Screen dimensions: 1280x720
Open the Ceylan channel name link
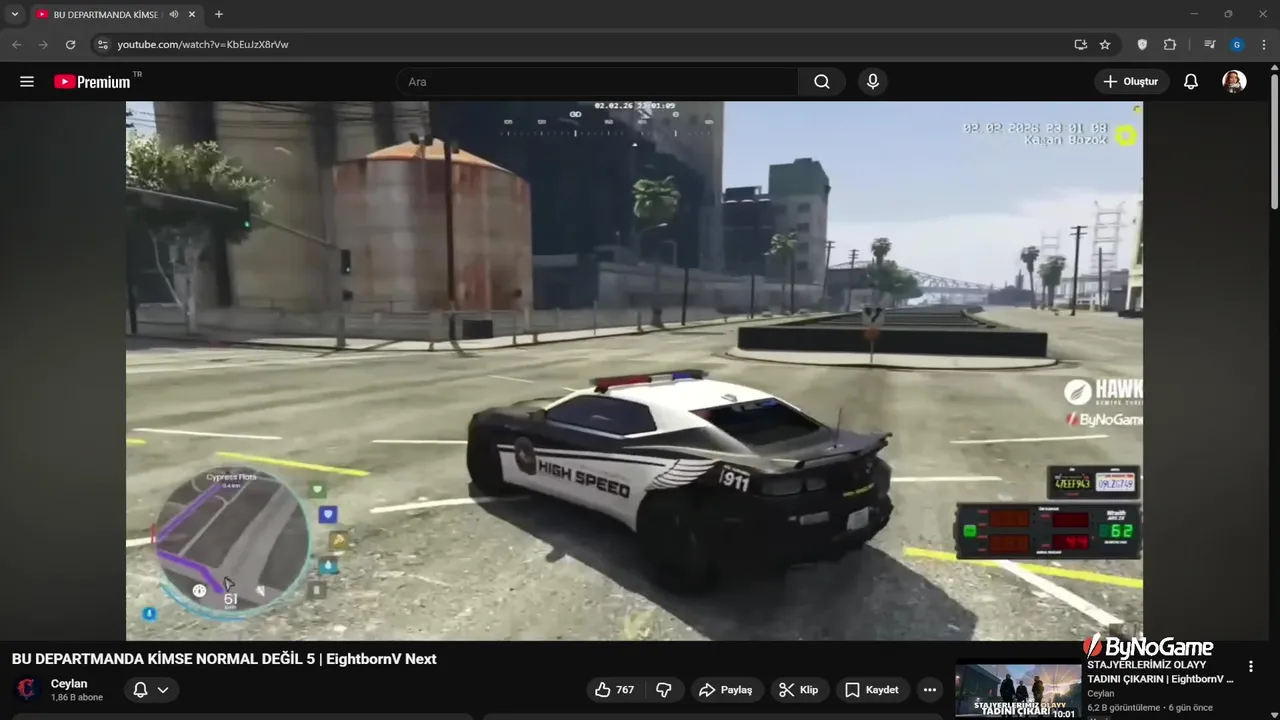click(x=69, y=684)
